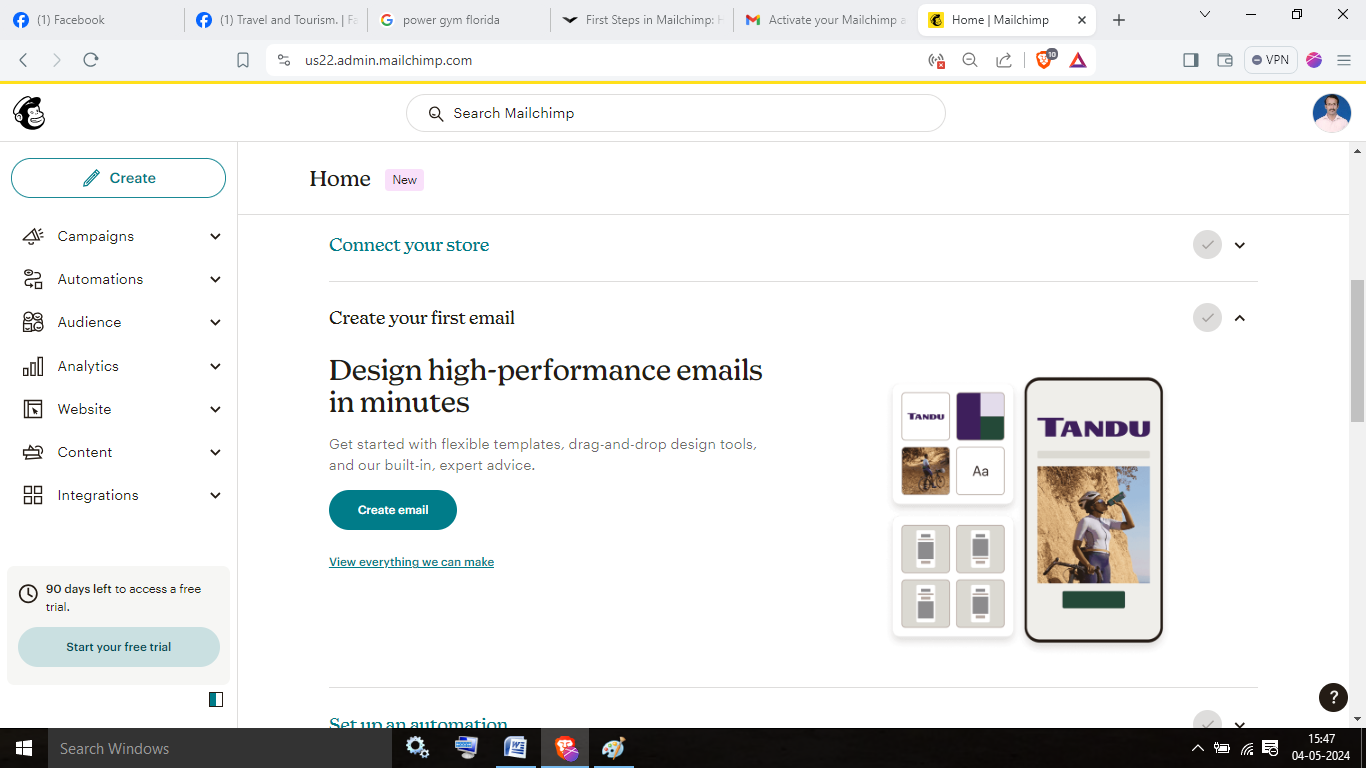
Task: Click the Create email button
Action: click(393, 510)
